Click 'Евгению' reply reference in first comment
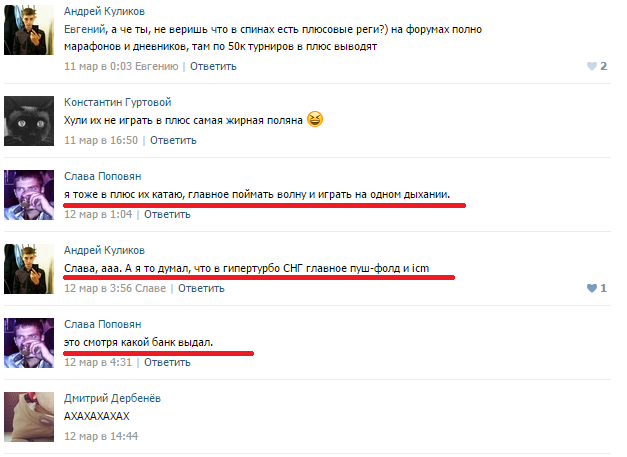Image resolution: width=627 pixels, height=457 pixels. [156, 66]
